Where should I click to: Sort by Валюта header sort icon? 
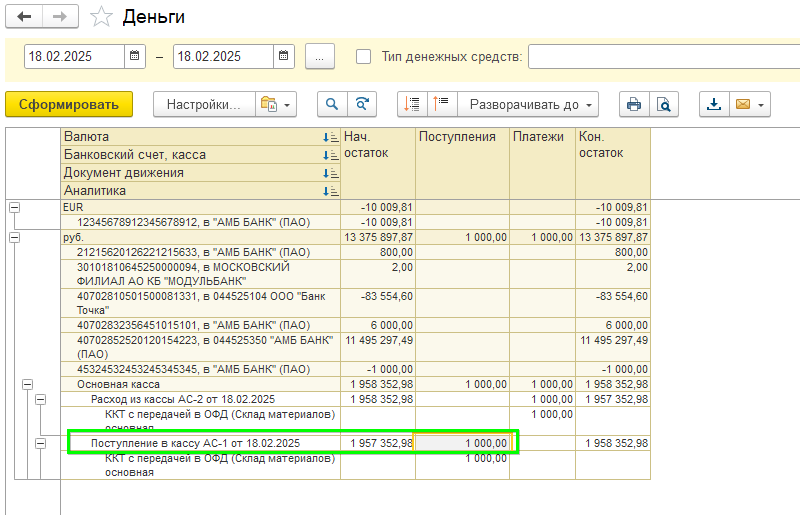tap(331, 137)
